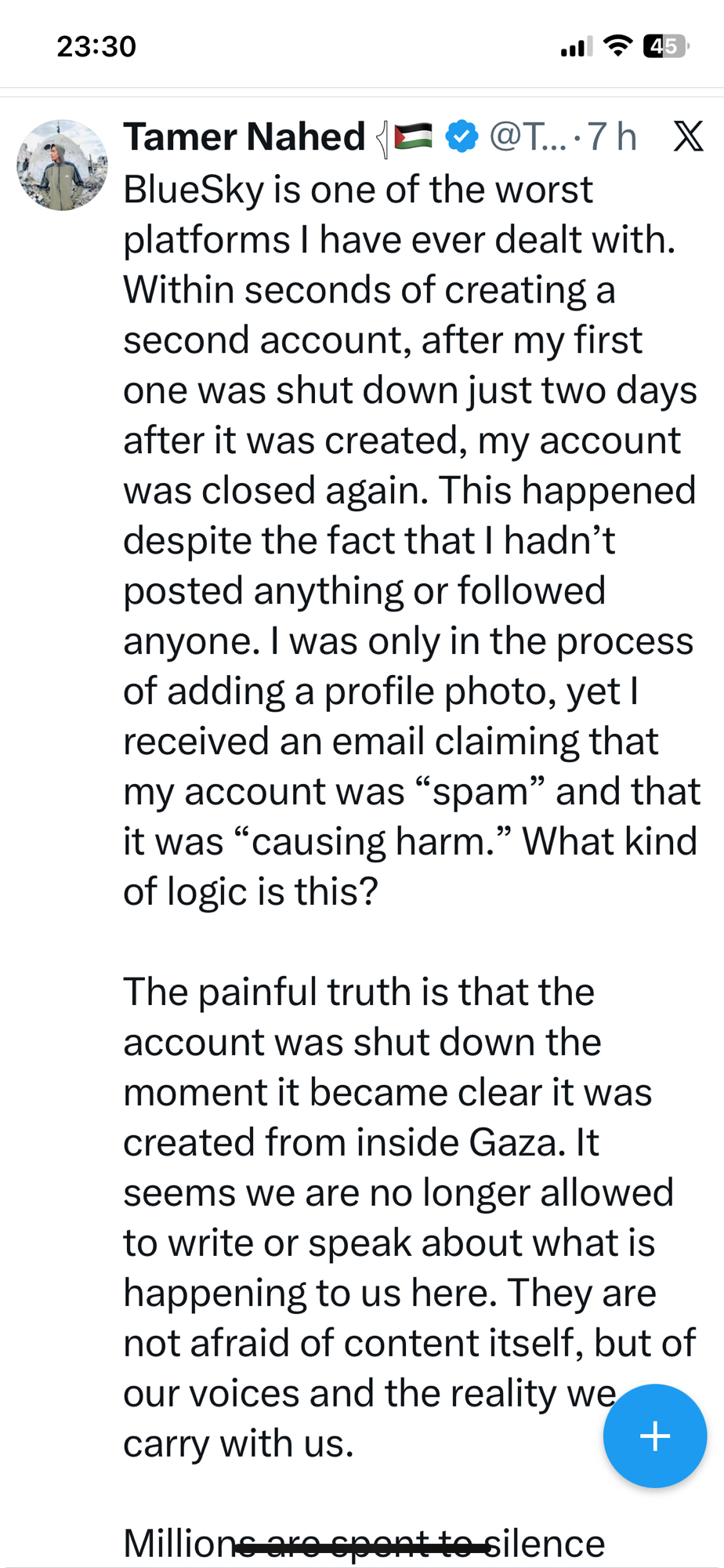Viewport: 724px width, 1568px height.
Task: Tap the 23:30 status bar clock
Action: tap(96, 46)
